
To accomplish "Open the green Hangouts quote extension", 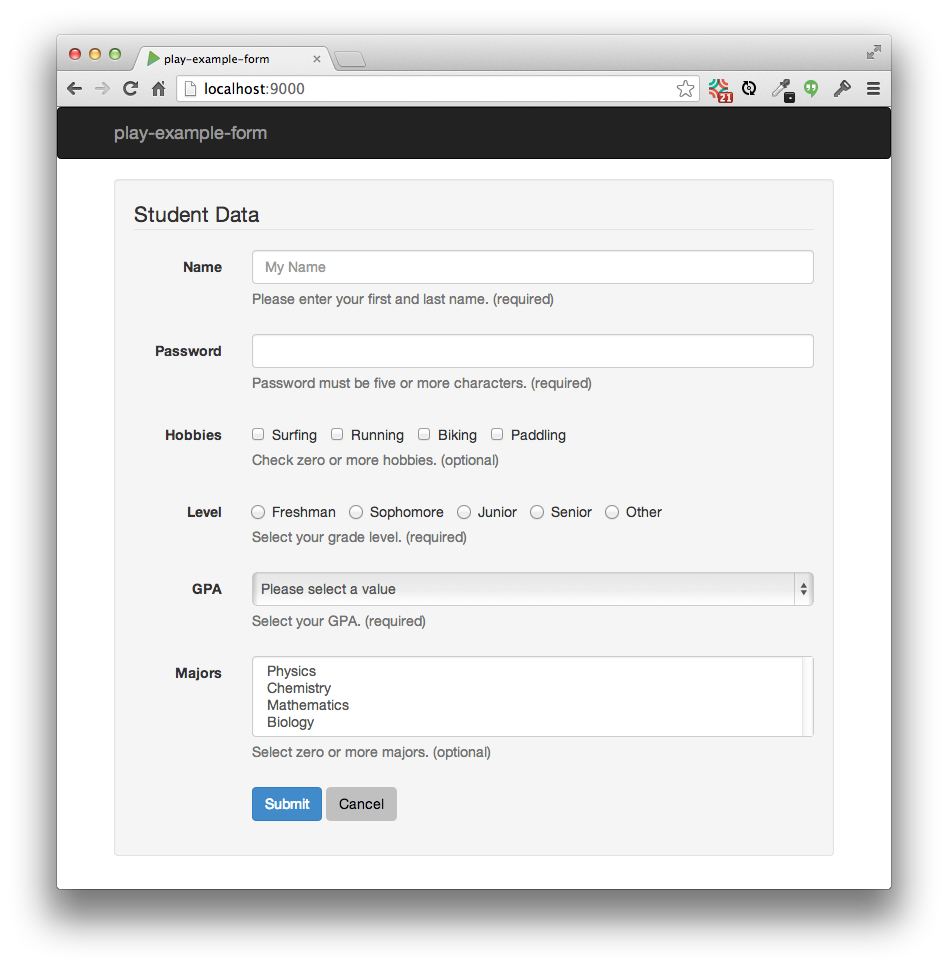I will 811,89.
